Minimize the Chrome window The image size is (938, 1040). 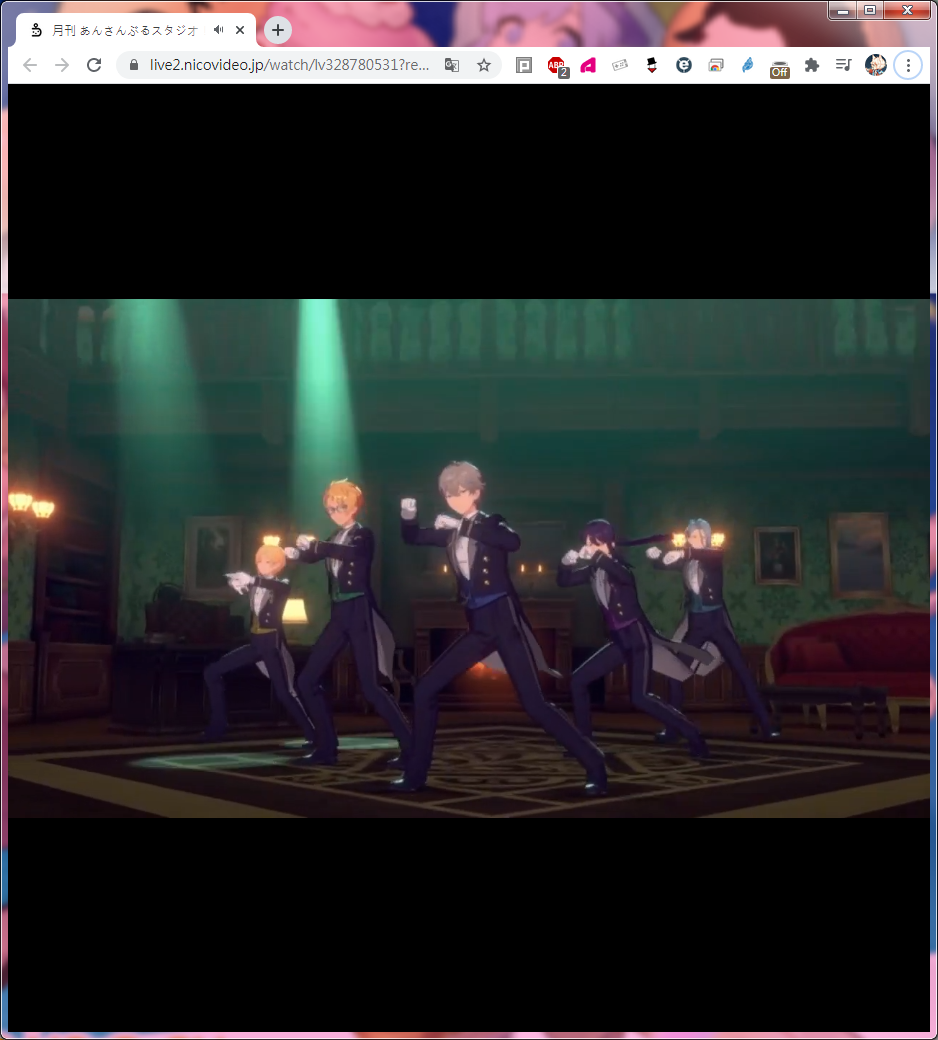(843, 11)
